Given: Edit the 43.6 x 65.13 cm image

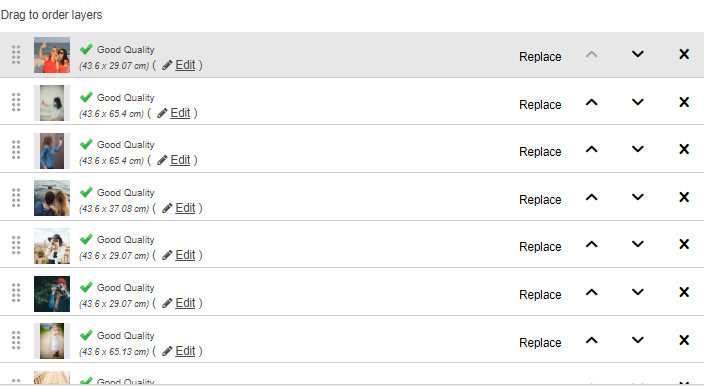Looking at the screenshot, I should tap(185, 351).
